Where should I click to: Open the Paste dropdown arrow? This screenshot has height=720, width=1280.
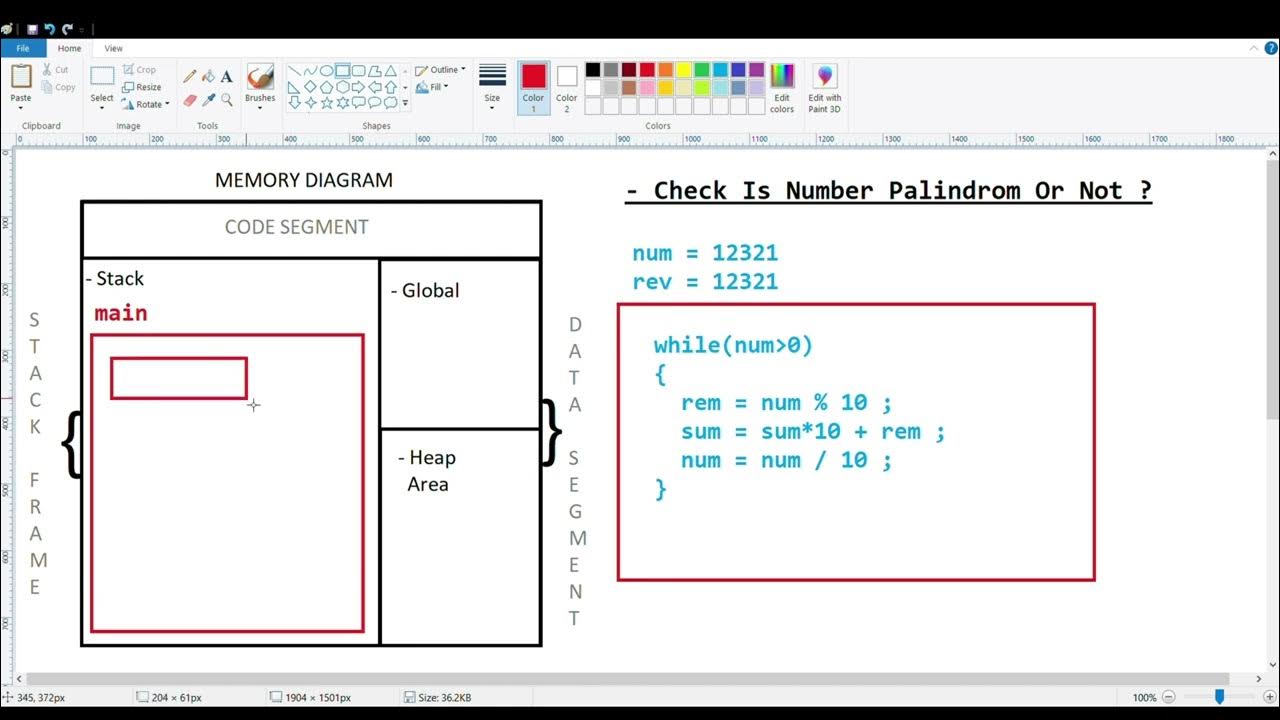coord(21,108)
